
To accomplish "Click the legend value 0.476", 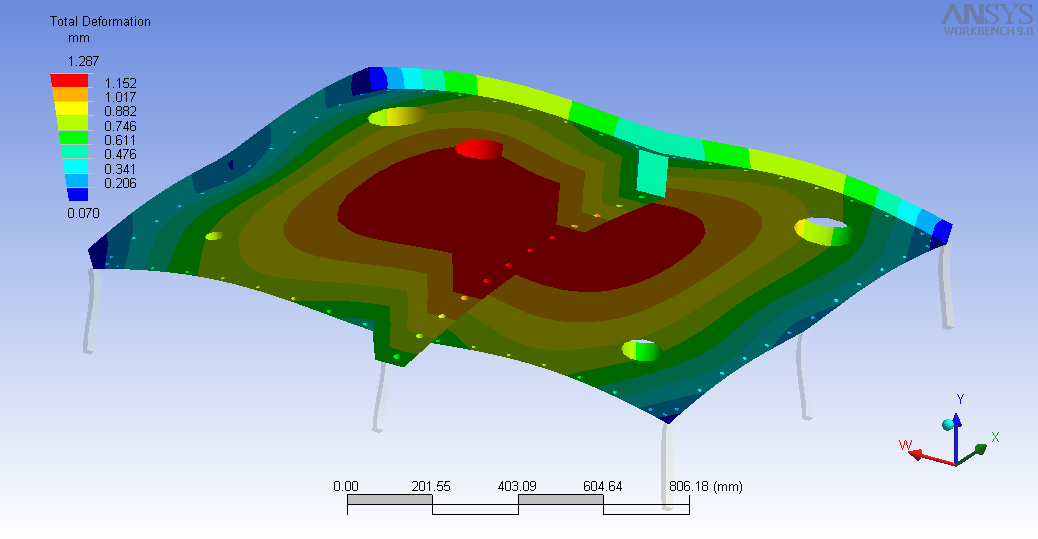I will [x=120, y=154].
